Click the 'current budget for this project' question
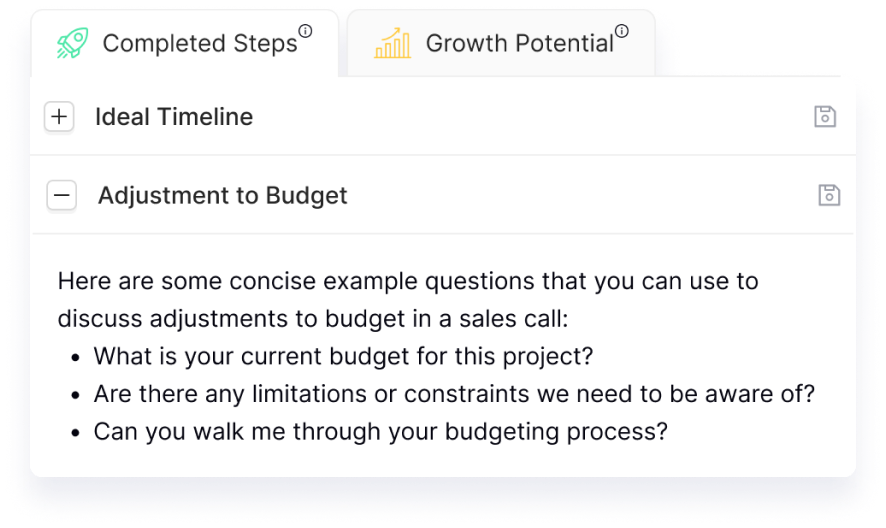The width and height of the screenshot is (886, 528). [344, 357]
